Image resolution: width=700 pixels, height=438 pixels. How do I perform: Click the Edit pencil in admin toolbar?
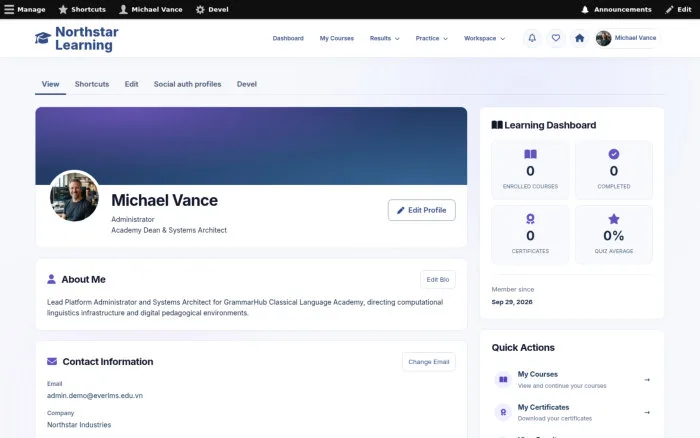(x=669, y=9)
